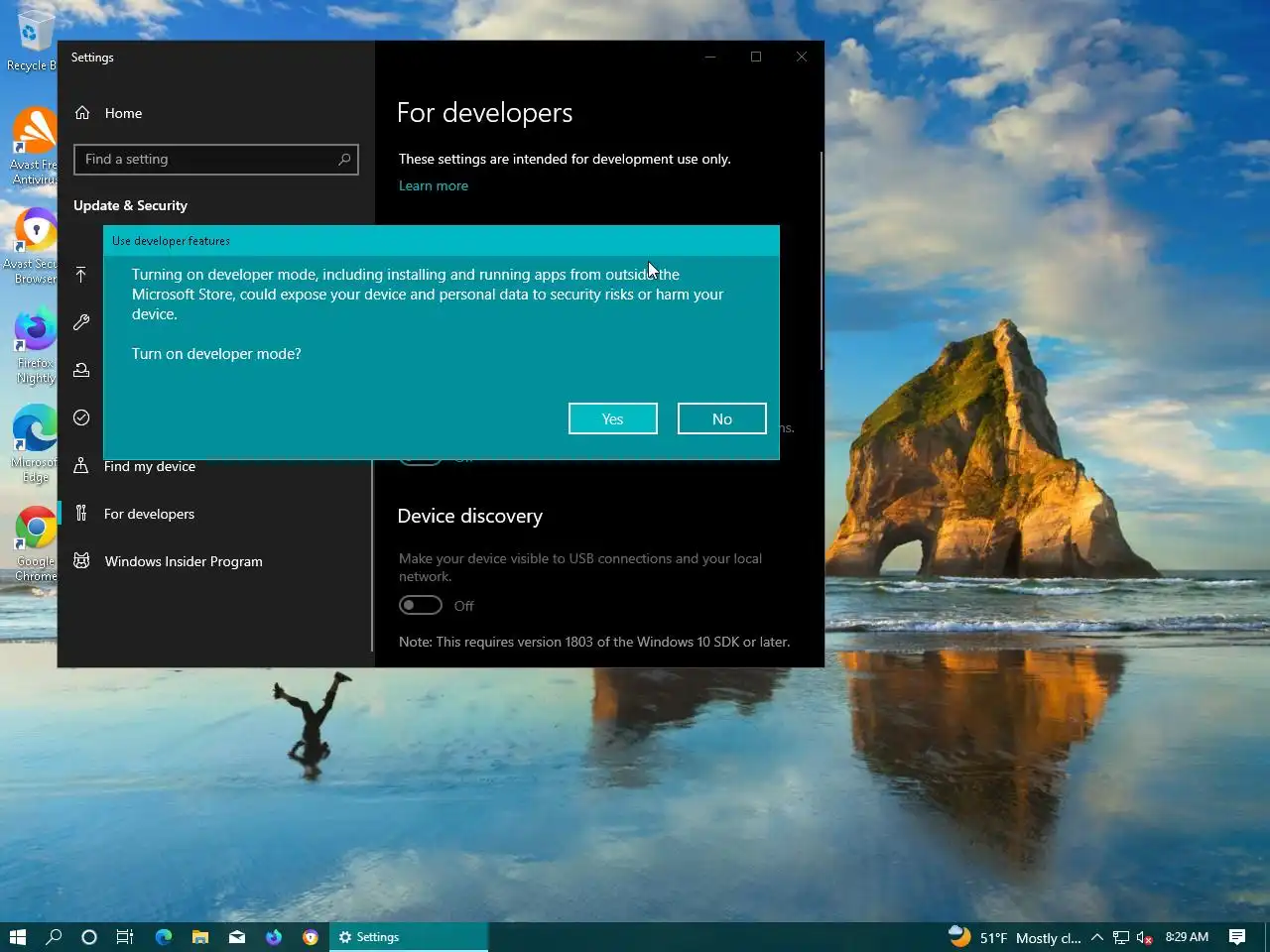
Task: Open Recycle Bin desktop icon
Action: [33, 42]
